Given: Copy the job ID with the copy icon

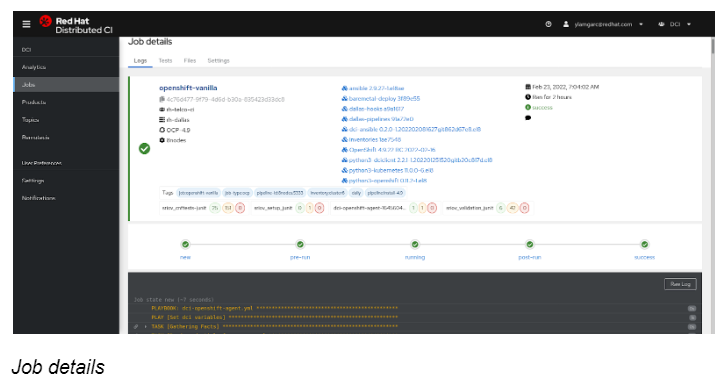Looking at the screenshot, I should click(x=162, y=99).
